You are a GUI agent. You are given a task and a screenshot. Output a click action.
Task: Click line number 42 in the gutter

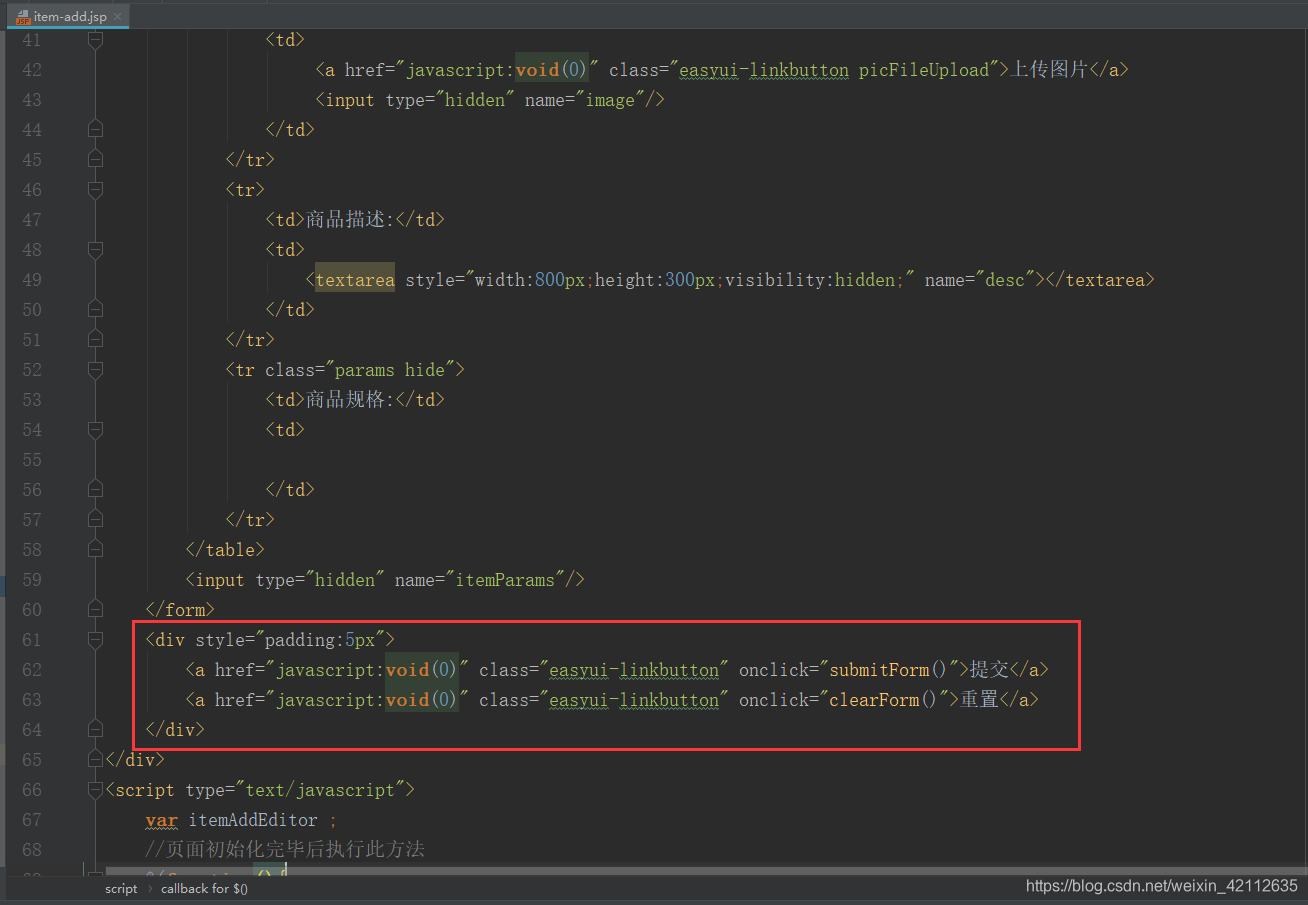click(x=31, y=70)
